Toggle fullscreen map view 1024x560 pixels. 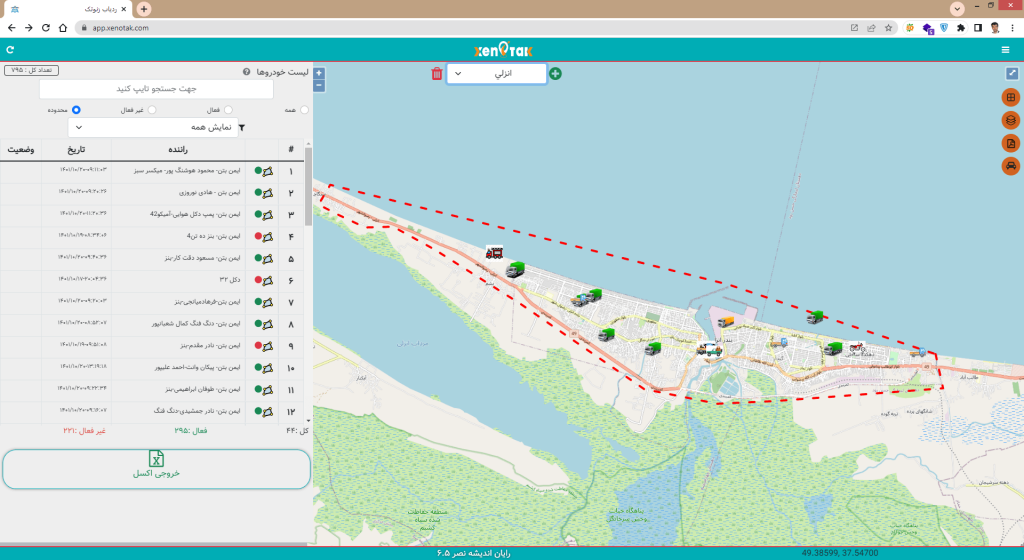[1011, 73]
